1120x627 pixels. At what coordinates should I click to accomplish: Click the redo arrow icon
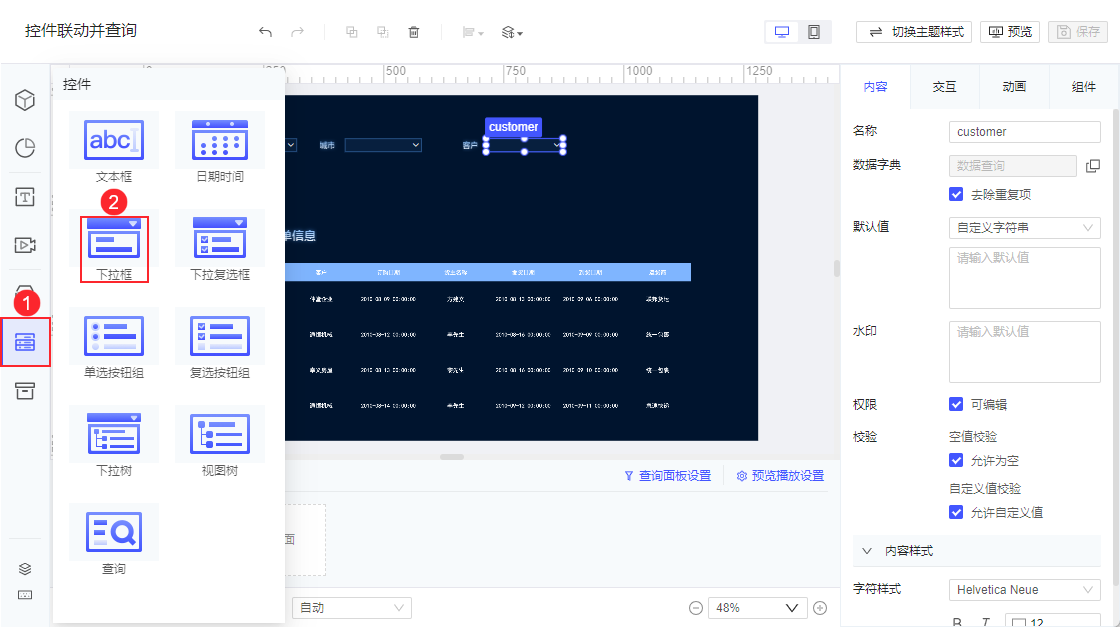click(297, 32)
